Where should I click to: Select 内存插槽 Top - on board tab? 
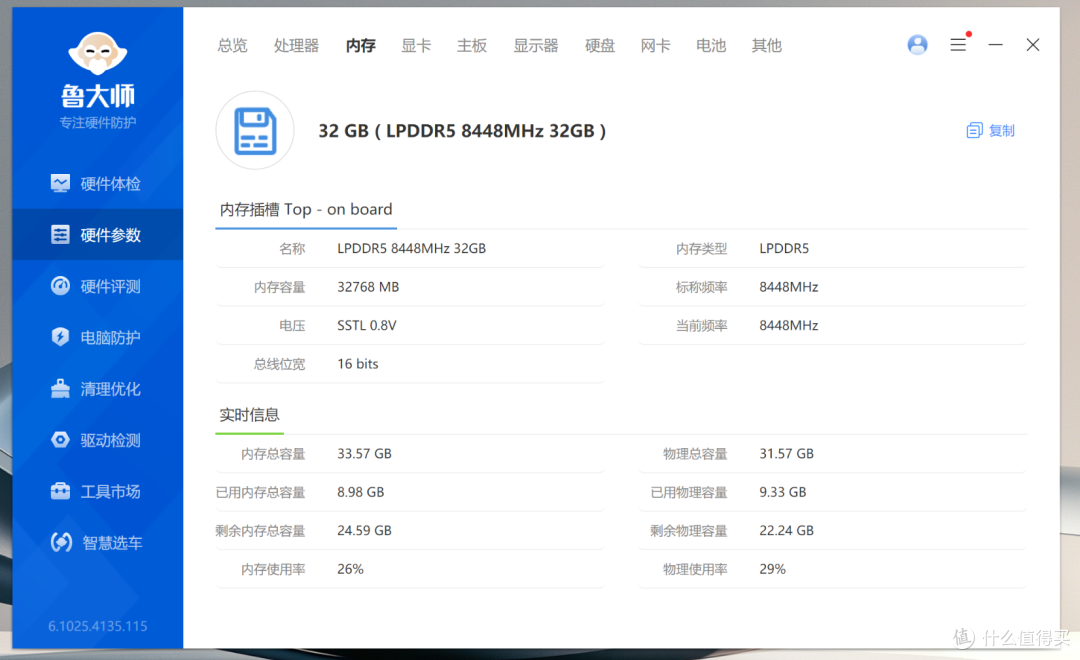[x=306, y=209]
